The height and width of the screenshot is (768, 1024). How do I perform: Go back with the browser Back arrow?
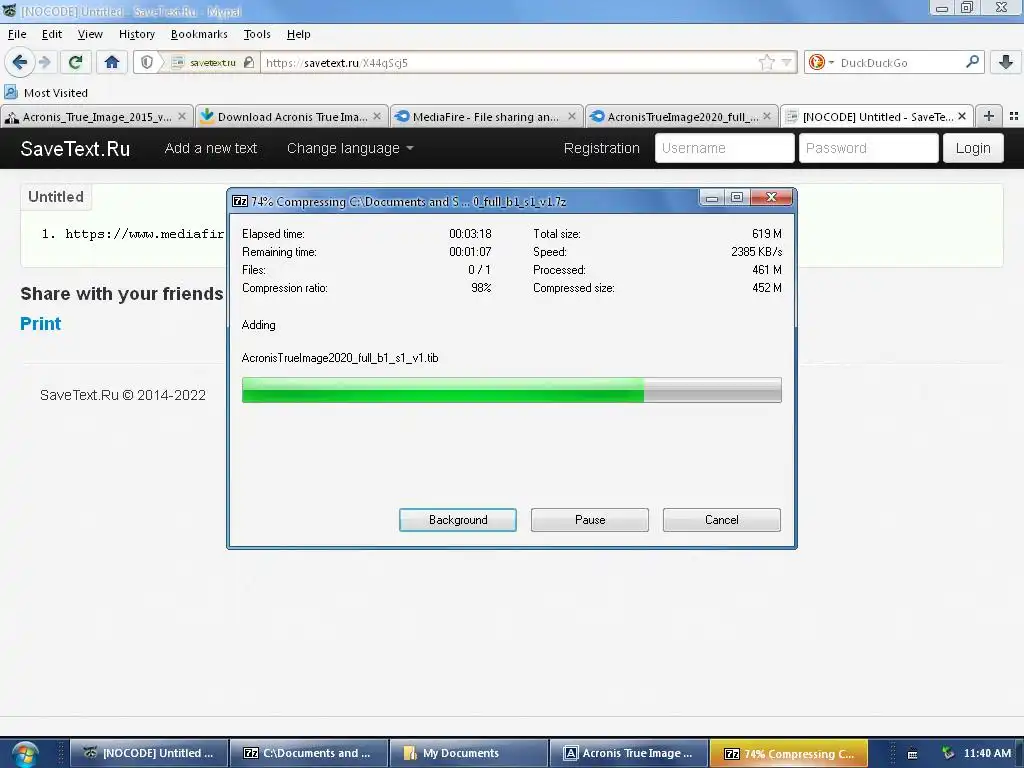coord(19,62)
